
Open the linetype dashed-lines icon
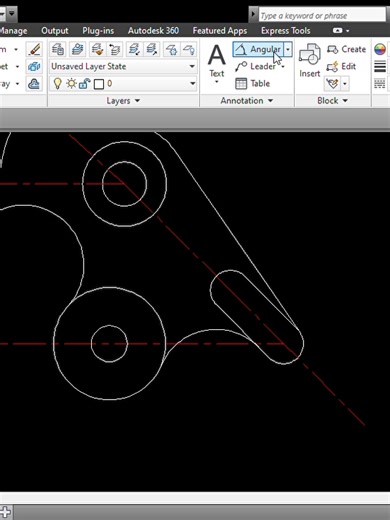click(x=380, y=83)
